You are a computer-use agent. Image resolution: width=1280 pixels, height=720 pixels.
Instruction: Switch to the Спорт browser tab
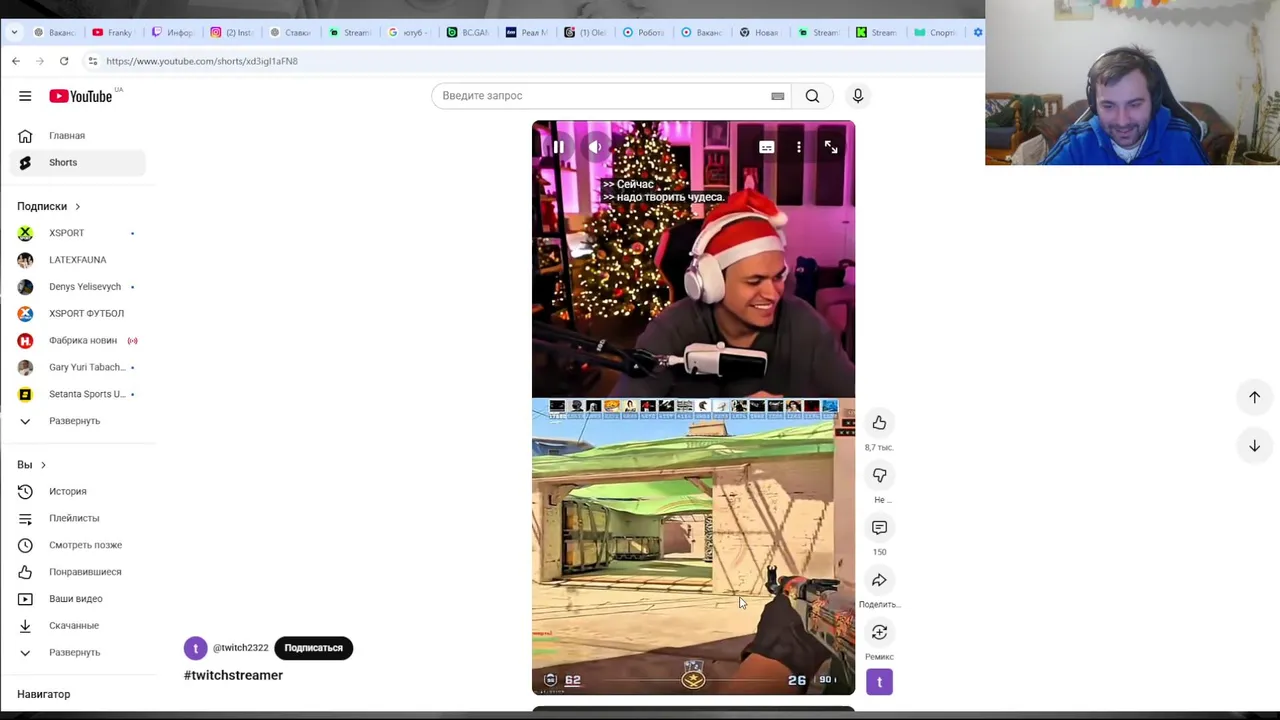[x=935, y=32]
